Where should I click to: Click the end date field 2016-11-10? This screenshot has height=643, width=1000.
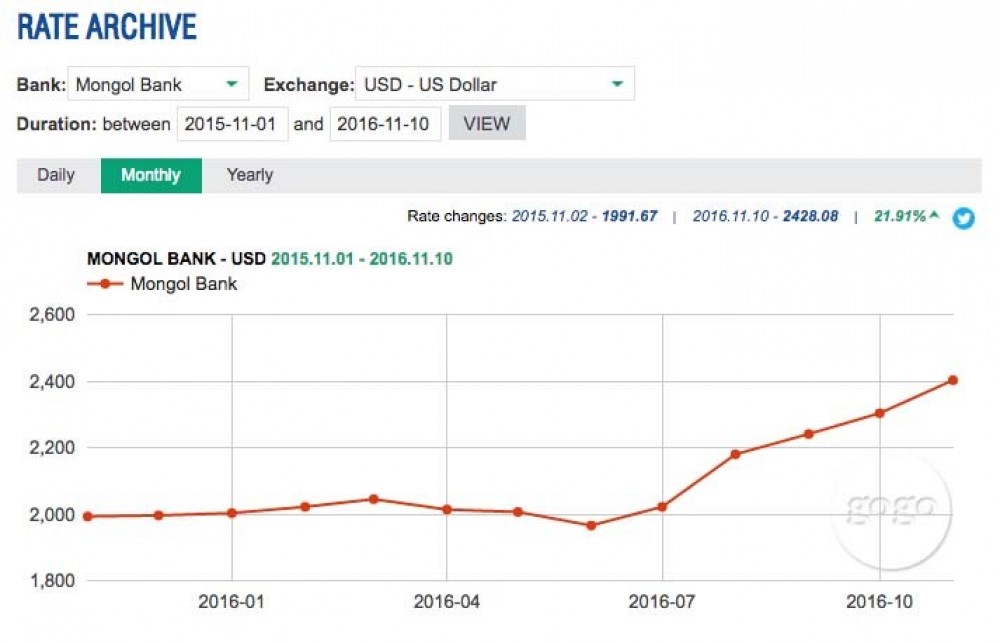coord(385,125)
